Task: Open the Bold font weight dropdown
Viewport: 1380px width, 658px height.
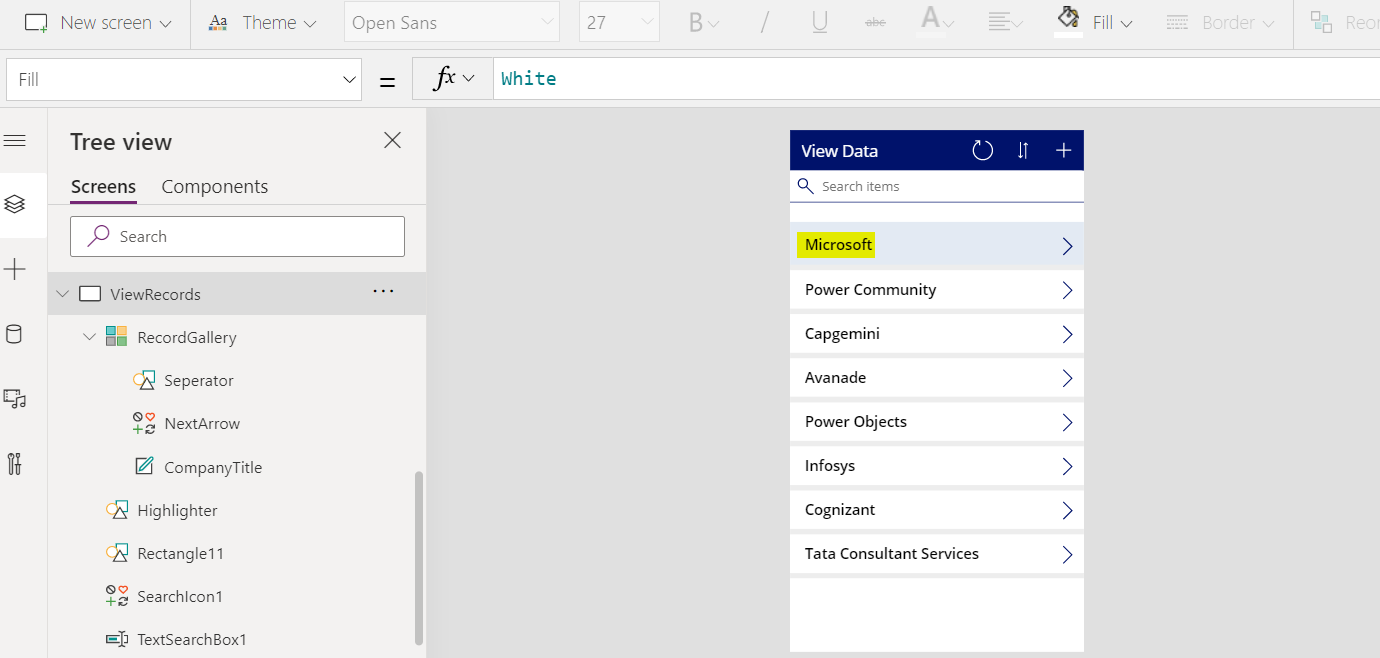Action: [704, 22]
